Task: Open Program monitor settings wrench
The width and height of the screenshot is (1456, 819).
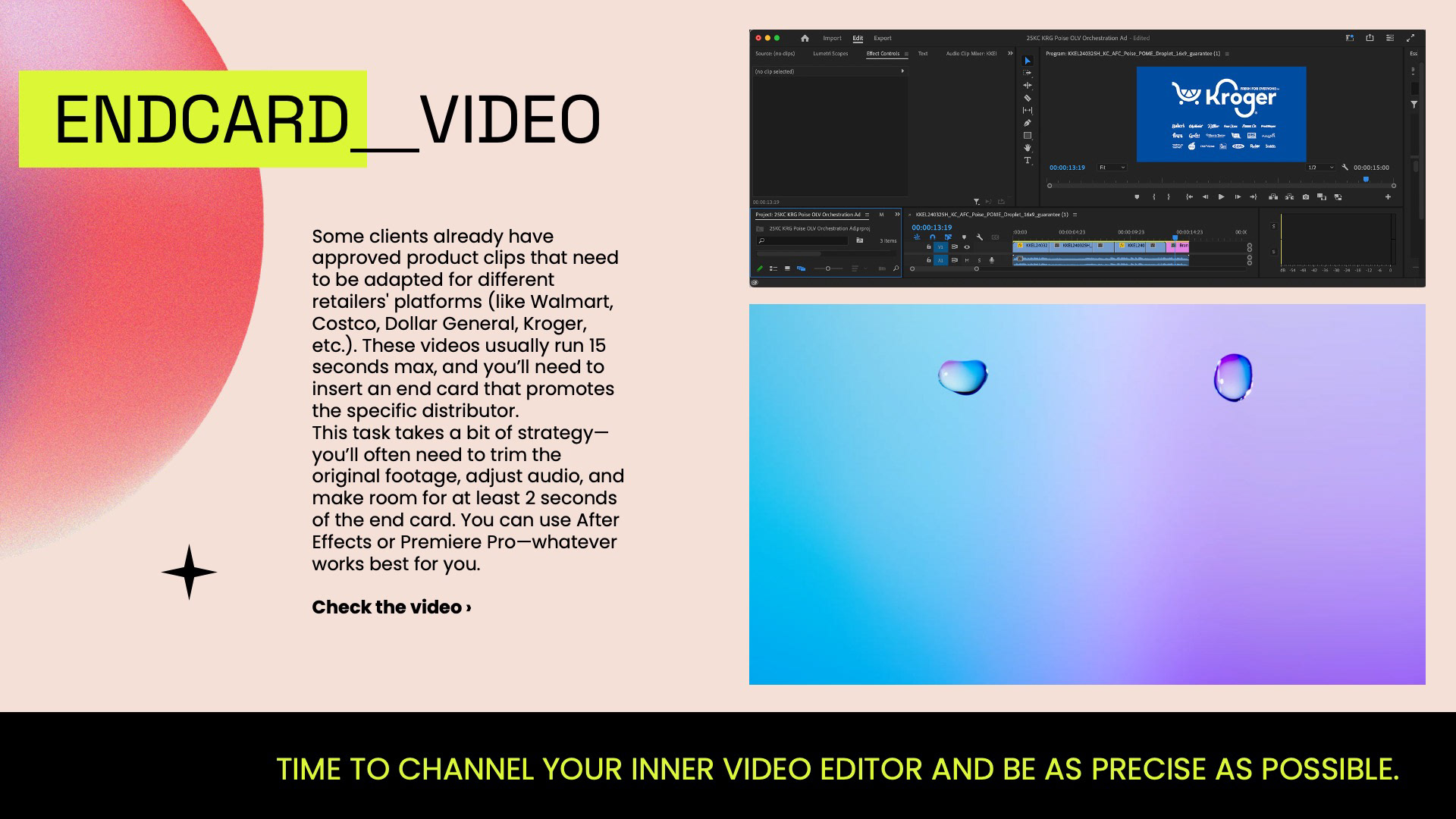Action: pyautogui.click(x=1345, y=168)
